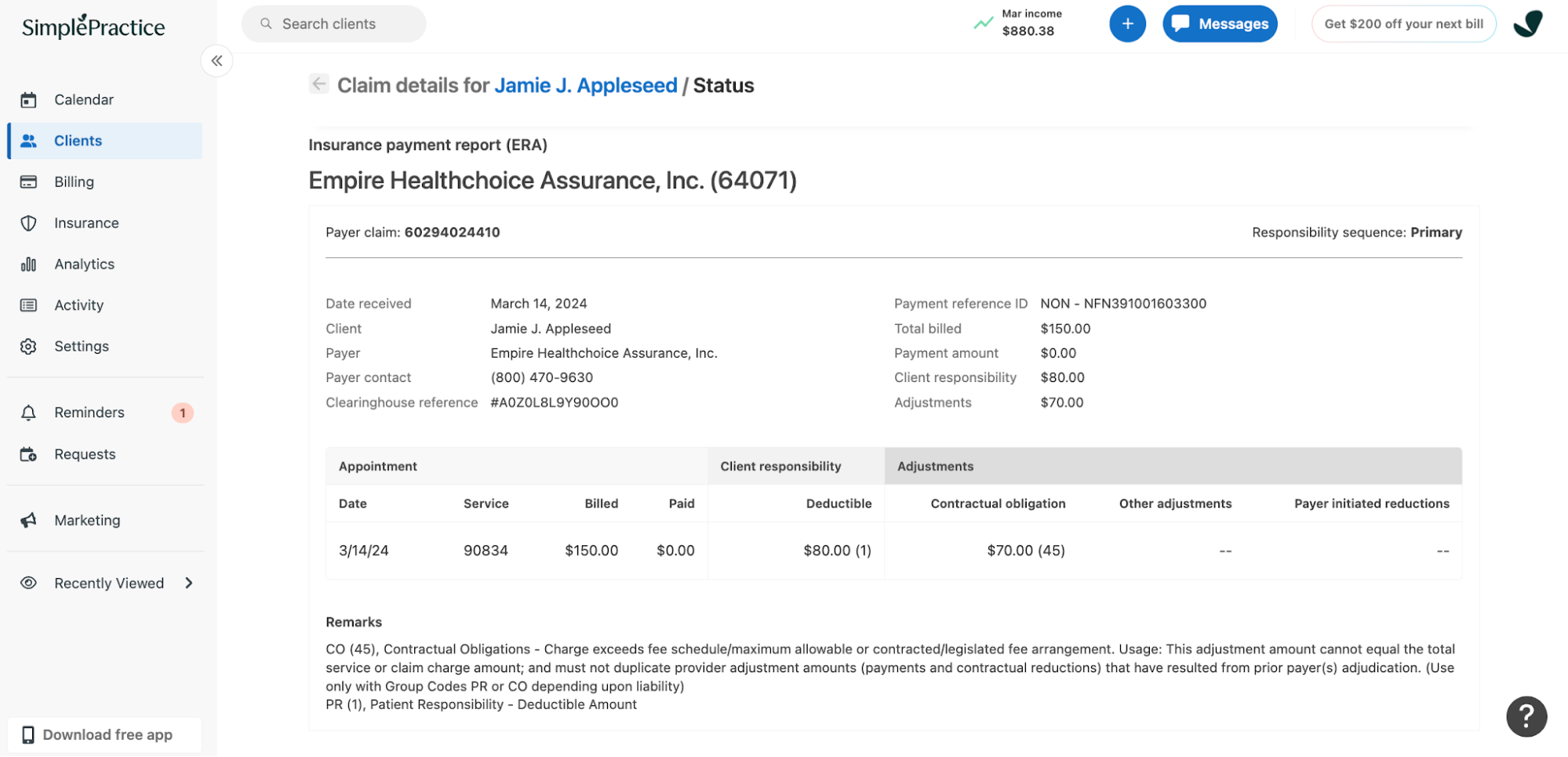Screen dimensions: 1568x757
Task: Click the Activity list icon
Action: [x=29, y=305]
